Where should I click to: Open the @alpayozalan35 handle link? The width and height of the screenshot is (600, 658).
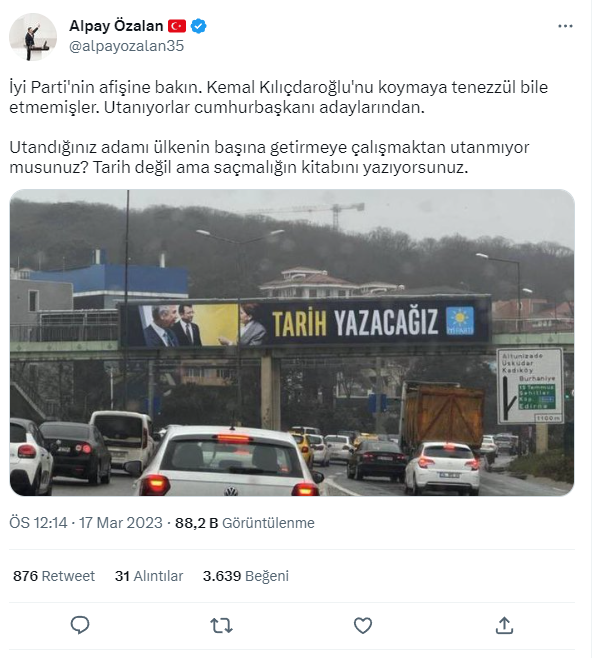126,46
